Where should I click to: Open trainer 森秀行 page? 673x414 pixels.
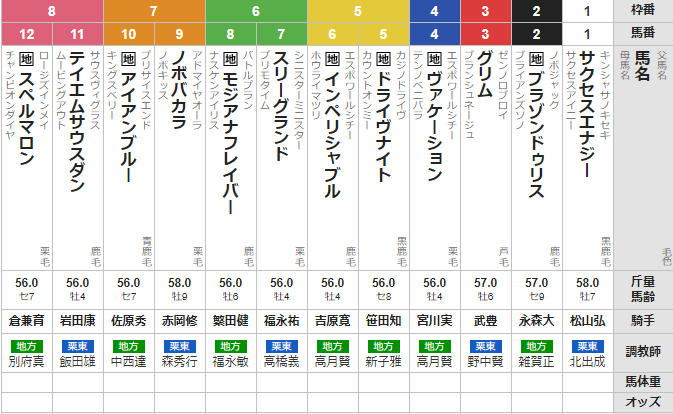click(179, 362)
